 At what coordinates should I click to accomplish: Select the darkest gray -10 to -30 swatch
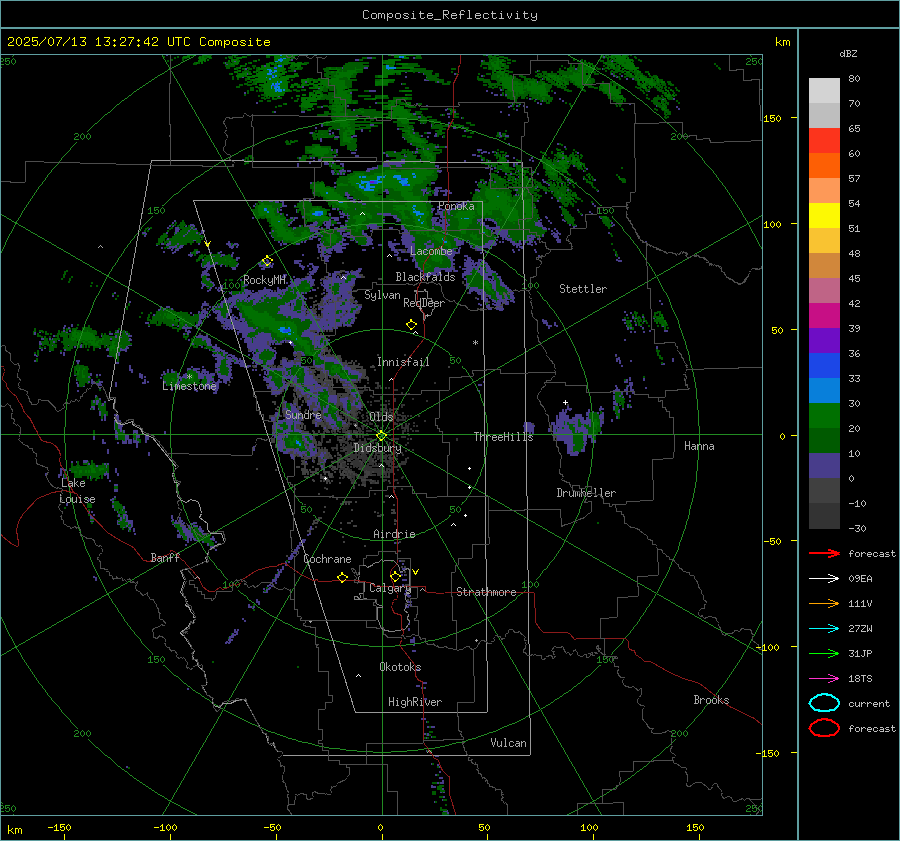[824, 516]
